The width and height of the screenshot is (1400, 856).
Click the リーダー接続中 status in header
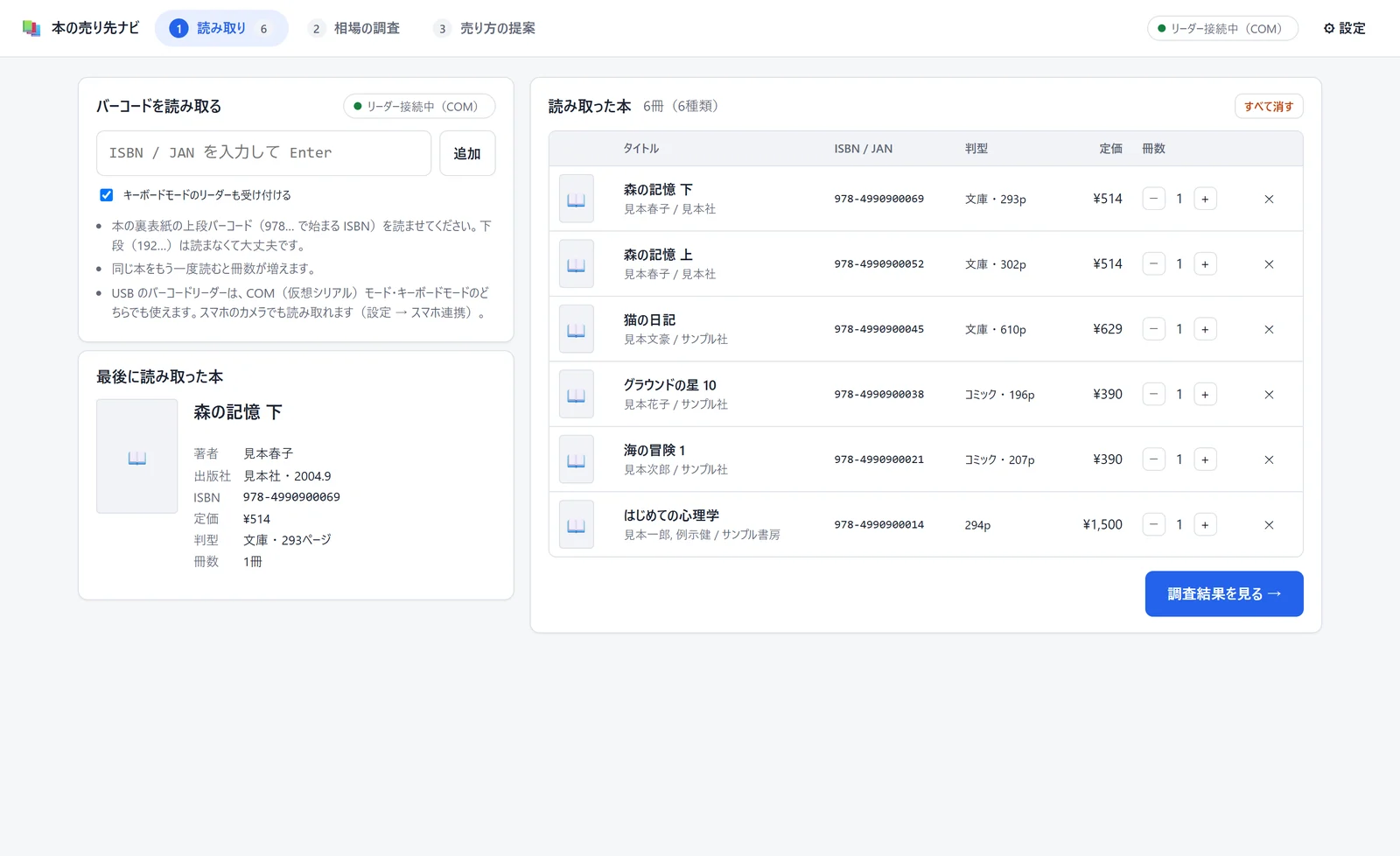click(x=1222, y=29)
